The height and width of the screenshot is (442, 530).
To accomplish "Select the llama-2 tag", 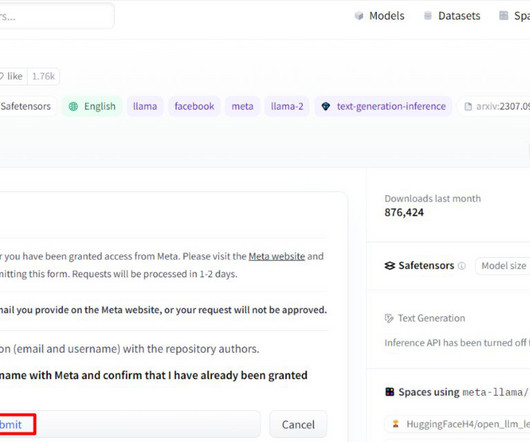I will click(287, 106).
